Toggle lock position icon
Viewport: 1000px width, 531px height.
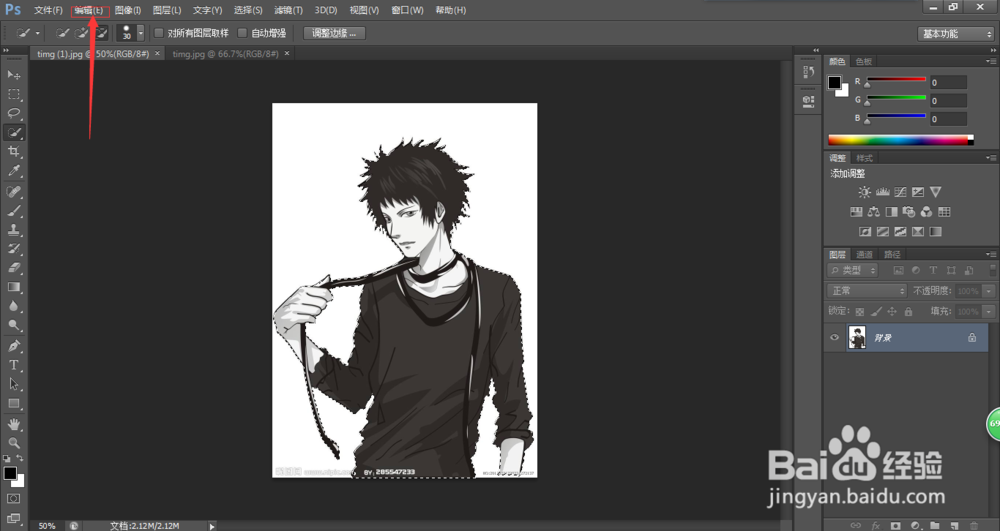click(x=892, y=312)
